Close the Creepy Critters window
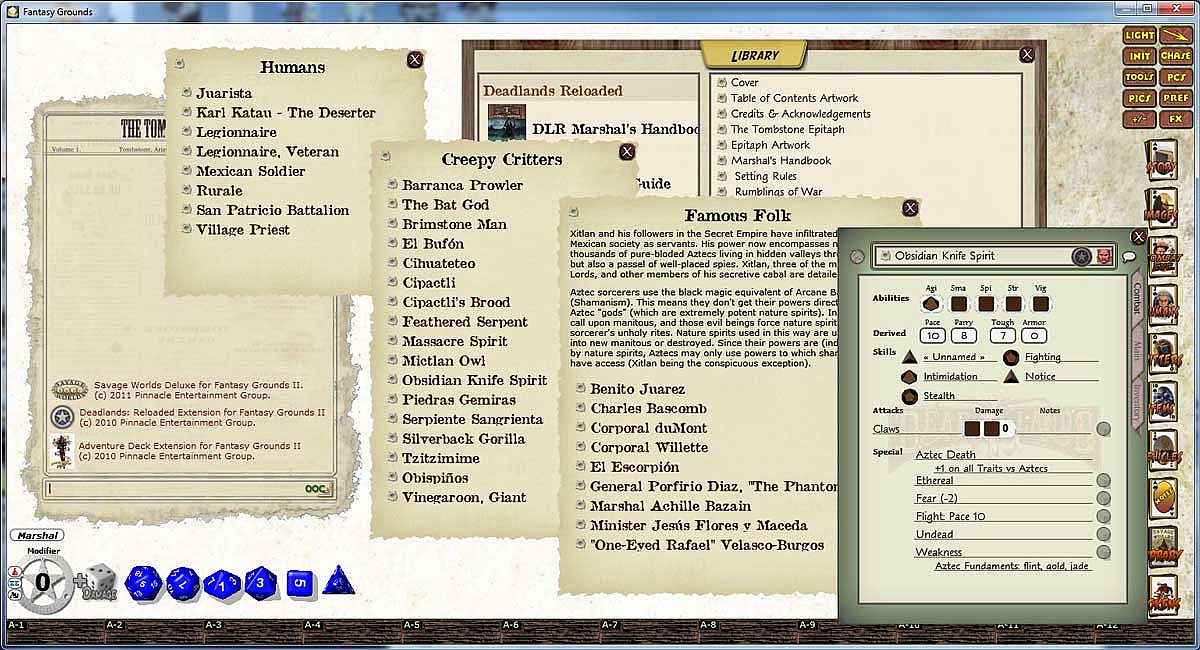Screen dimensions: 1200x650 pos(627,152)
